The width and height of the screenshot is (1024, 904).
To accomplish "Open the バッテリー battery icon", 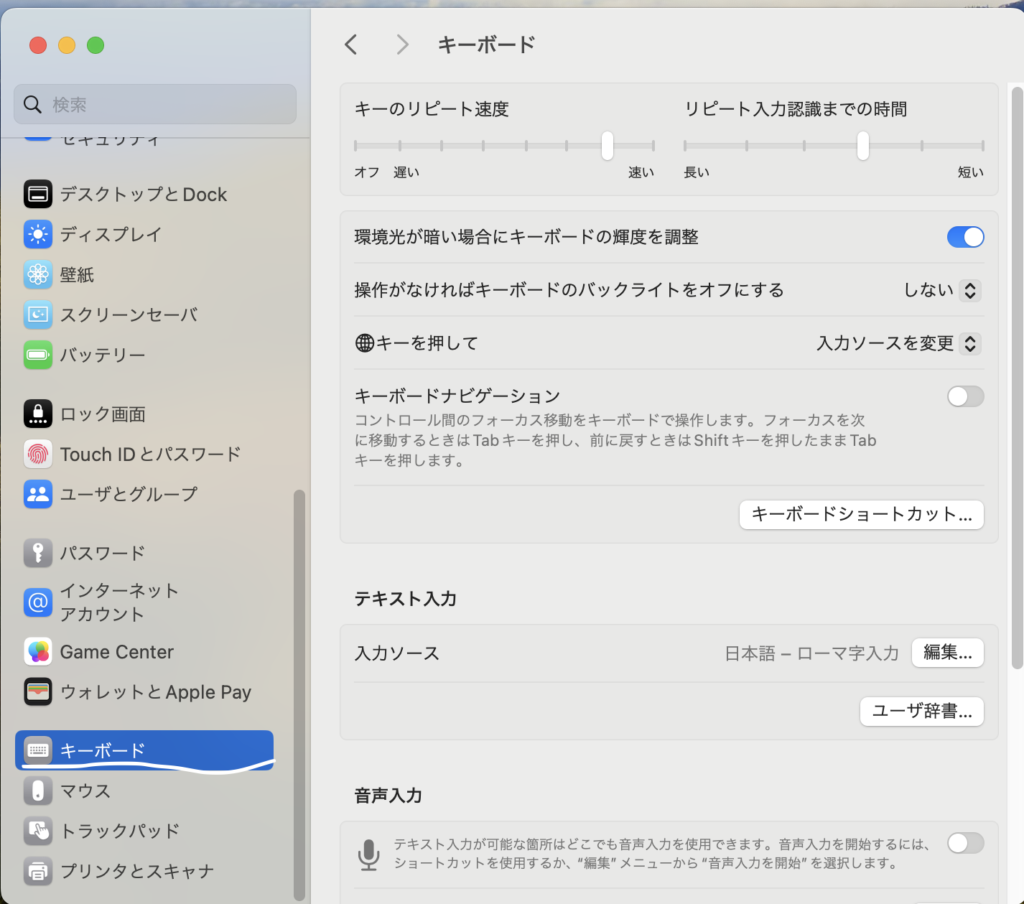I will coord(38,355).
